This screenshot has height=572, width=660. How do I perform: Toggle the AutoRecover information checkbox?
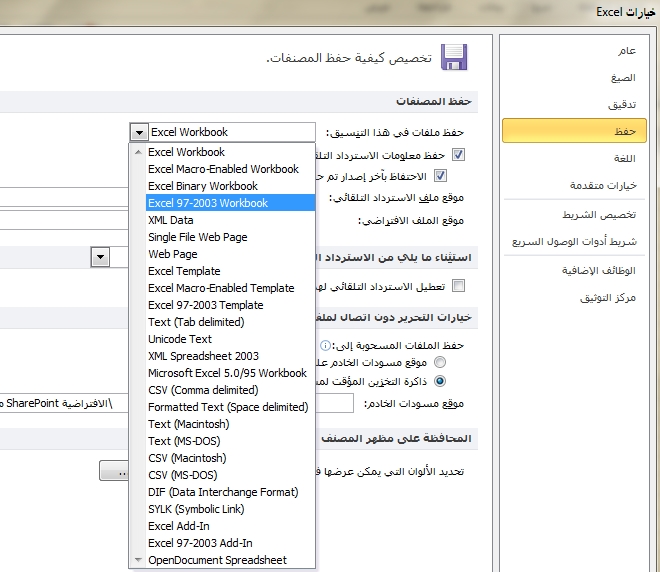tap(458, 155)
